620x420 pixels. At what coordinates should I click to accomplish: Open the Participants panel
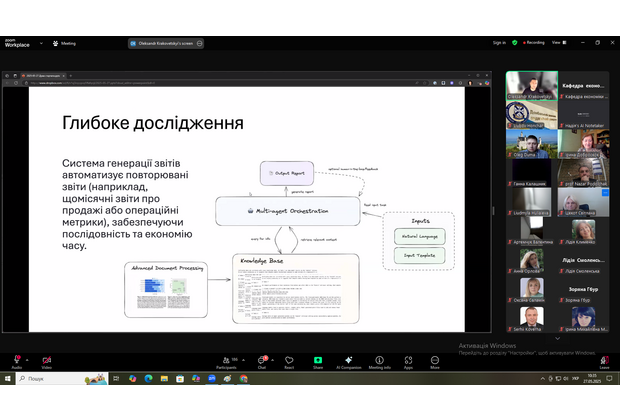(226, 360)
